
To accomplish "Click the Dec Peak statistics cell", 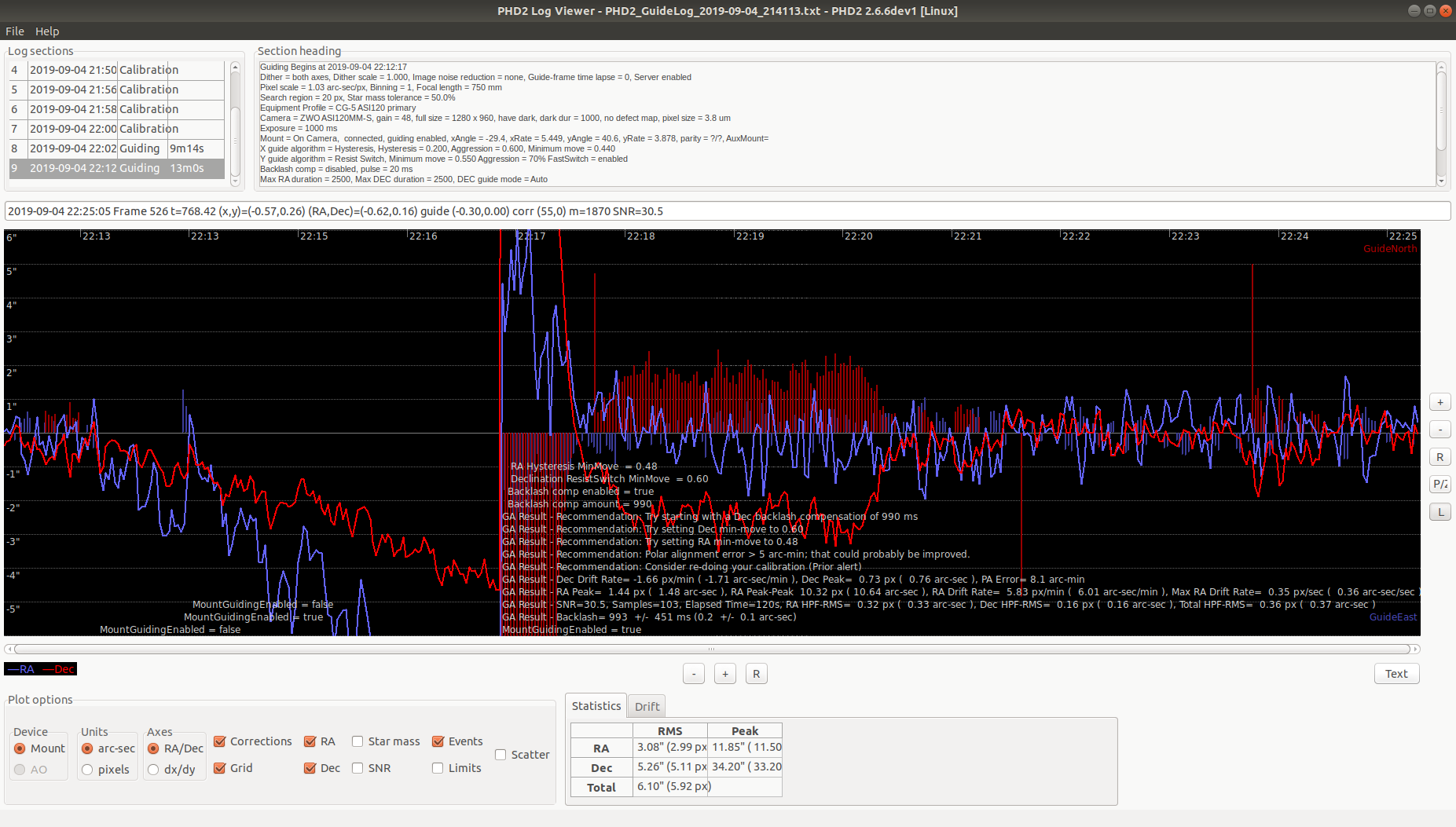I will (x=745, y=767).
